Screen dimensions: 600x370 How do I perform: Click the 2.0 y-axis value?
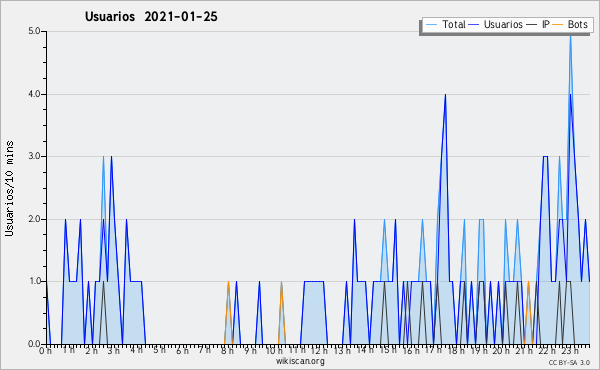click(x=34, y=219)
